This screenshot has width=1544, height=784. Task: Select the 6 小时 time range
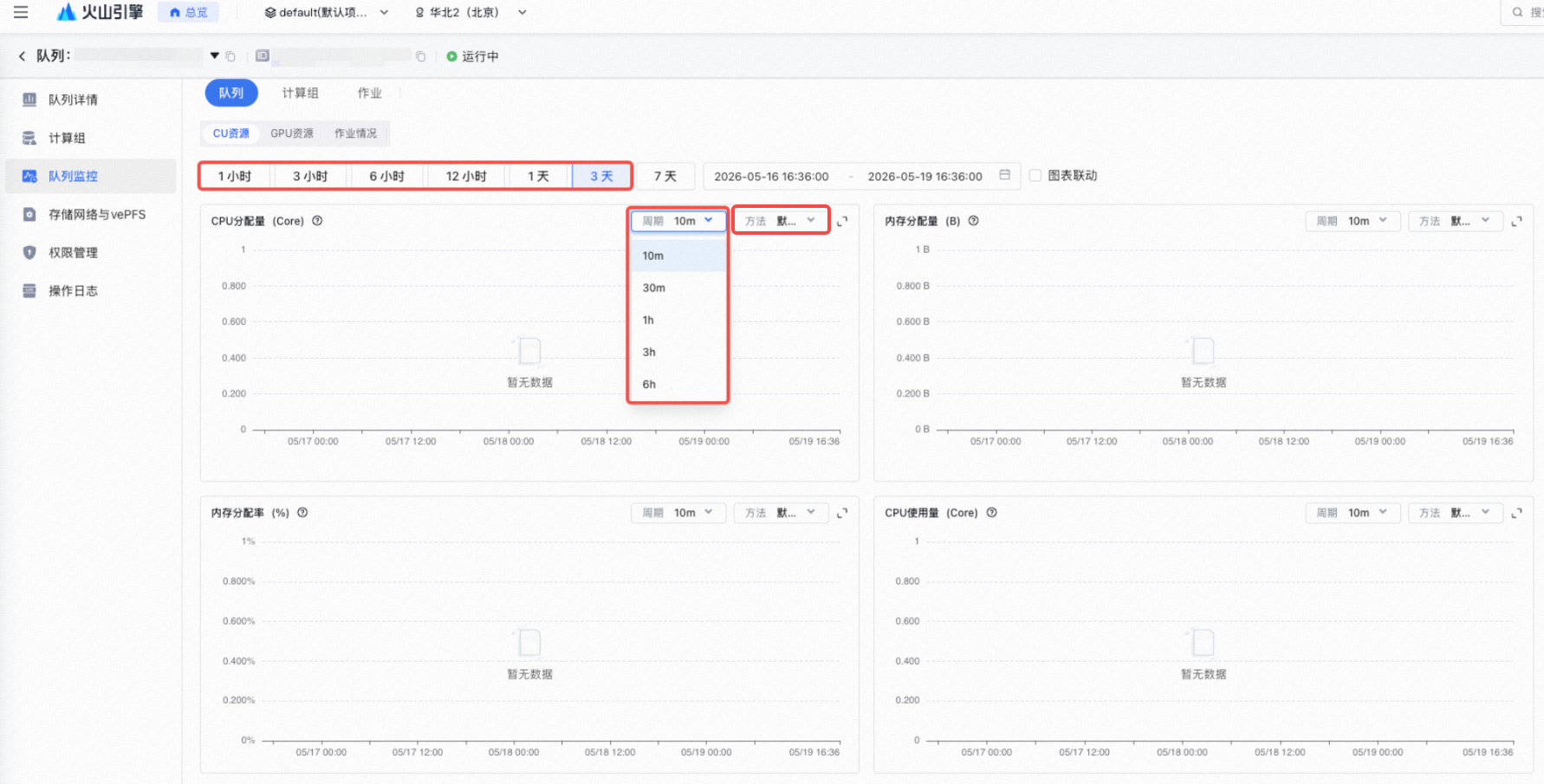386,176
